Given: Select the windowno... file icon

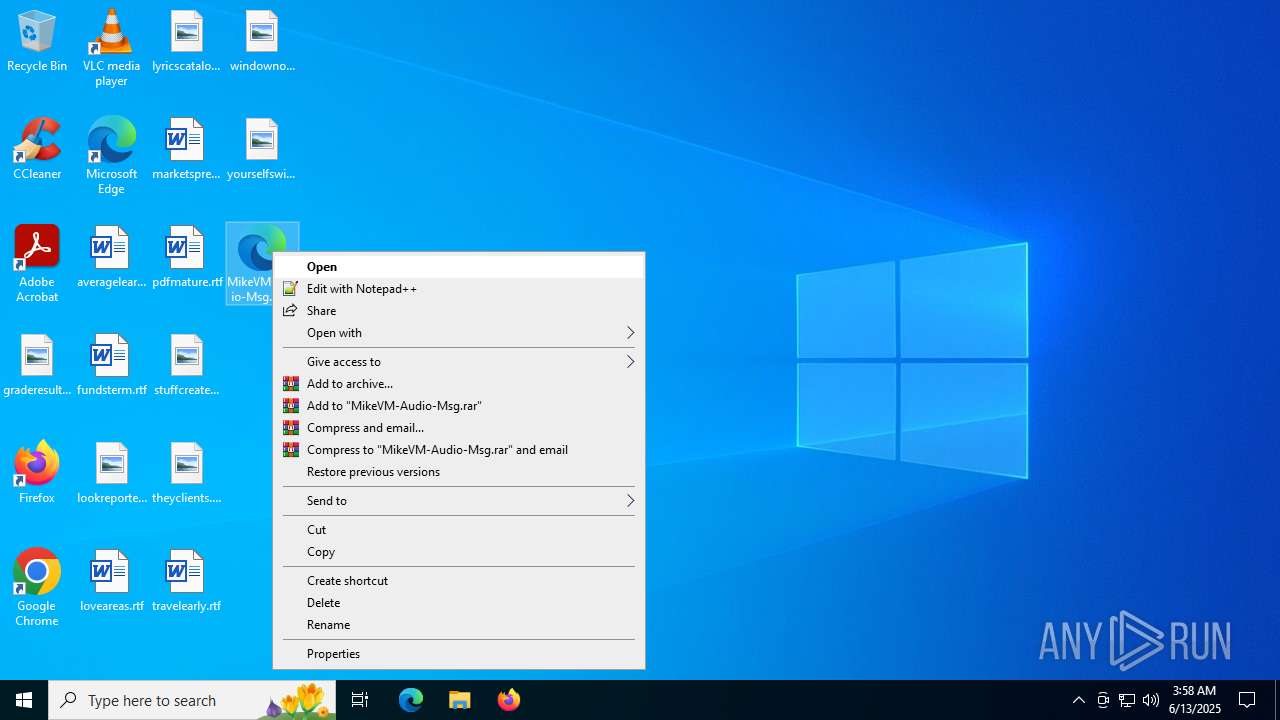Looking at the screenshot, I should [x=262, y=42].
